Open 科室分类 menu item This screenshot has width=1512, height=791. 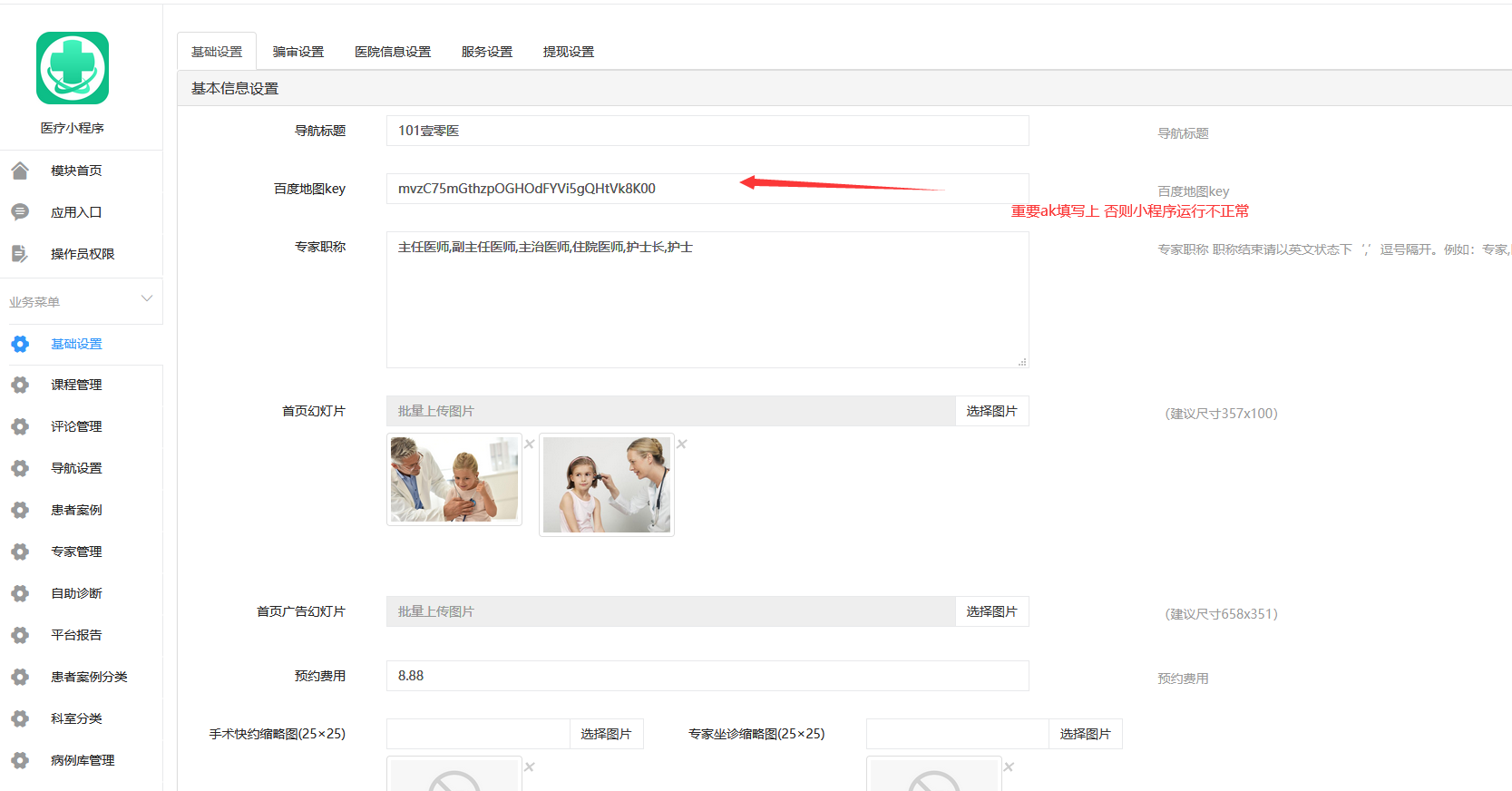[x=76, y=718]
